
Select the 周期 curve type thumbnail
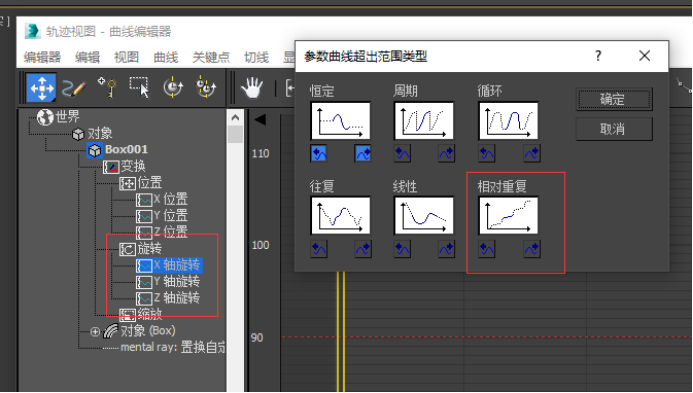coord(424,121)
